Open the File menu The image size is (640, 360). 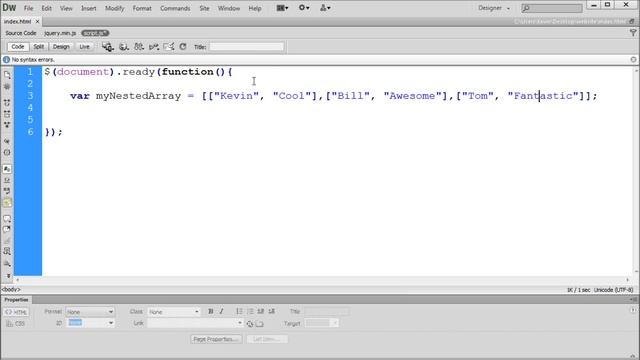(x=29, y=8)
